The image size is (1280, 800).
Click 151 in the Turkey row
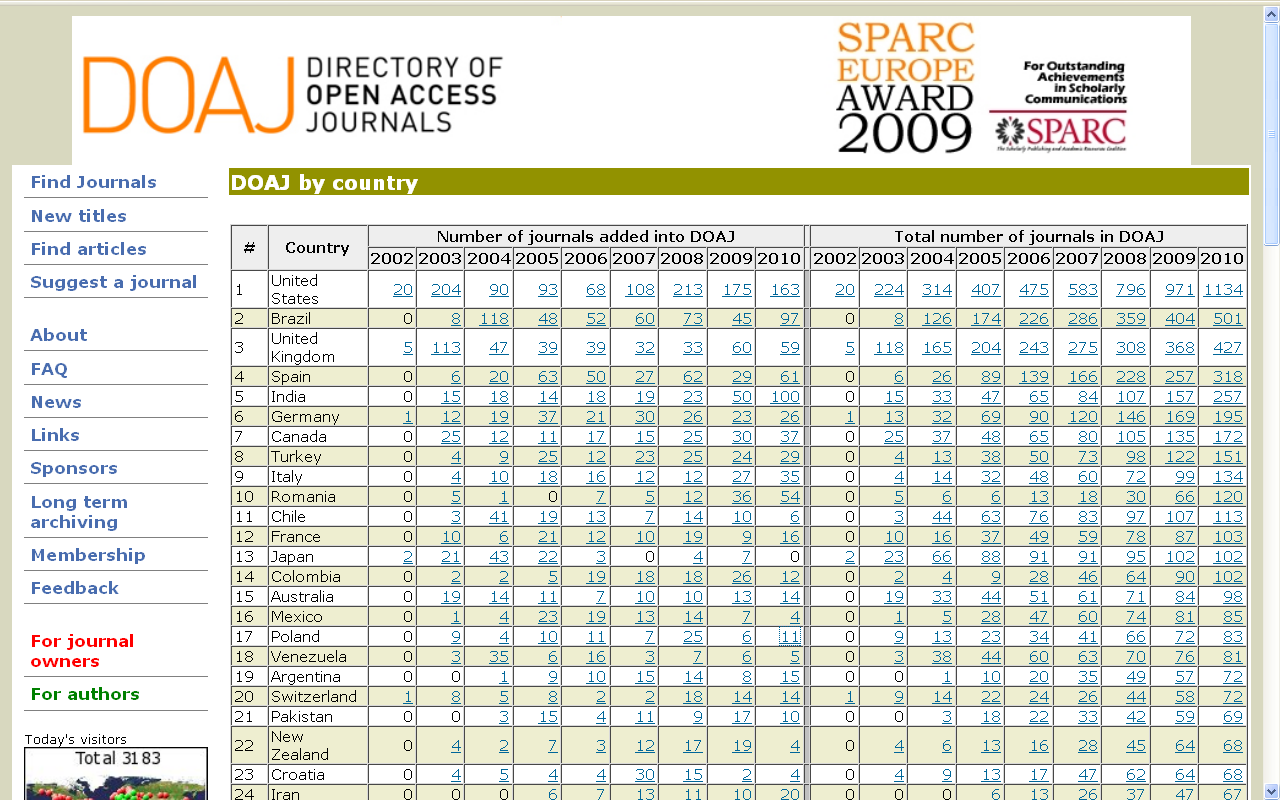[1228, 457]
